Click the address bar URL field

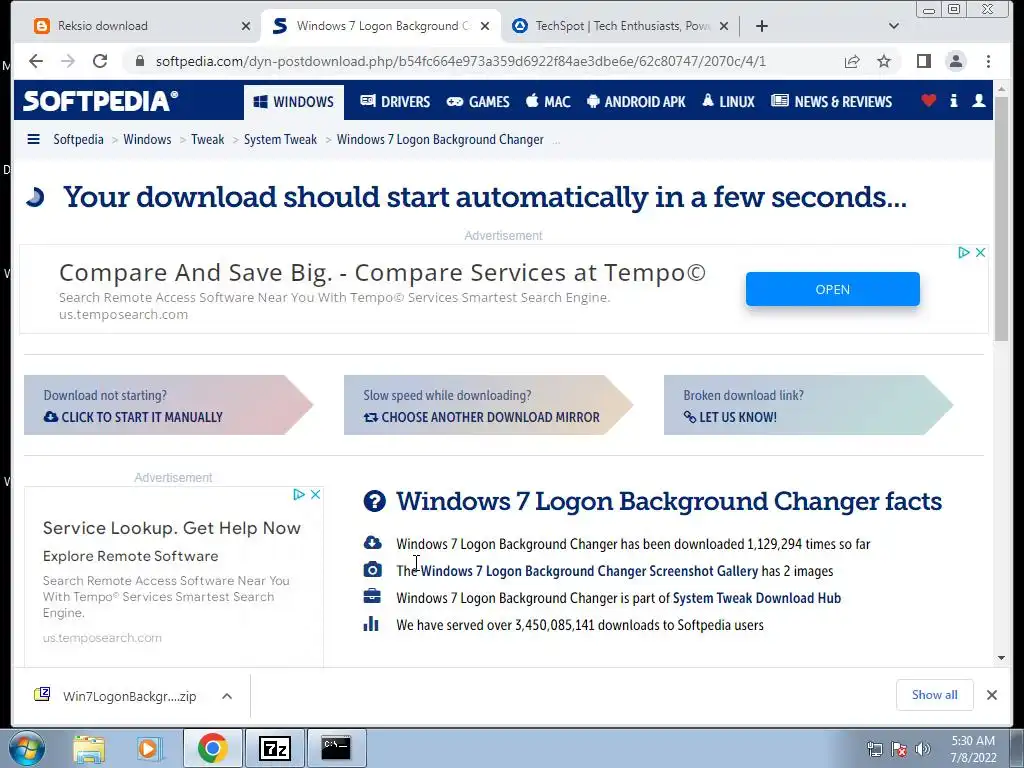click(460, 61)
